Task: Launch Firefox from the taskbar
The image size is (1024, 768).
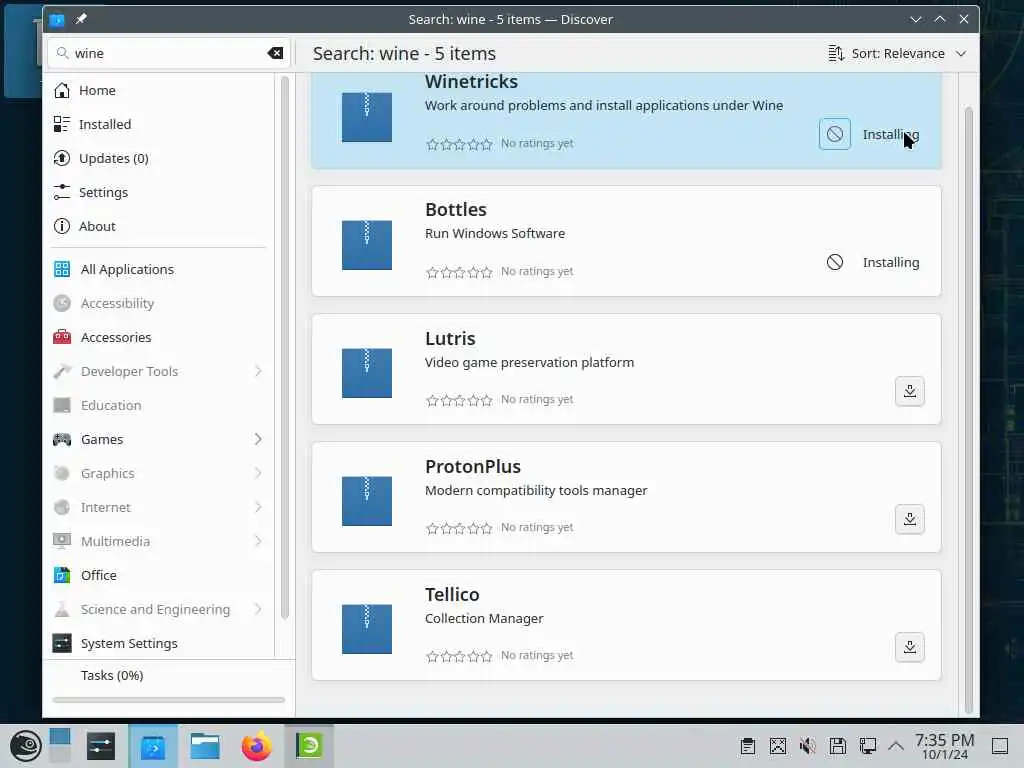Action: click(x=256, y=746)
